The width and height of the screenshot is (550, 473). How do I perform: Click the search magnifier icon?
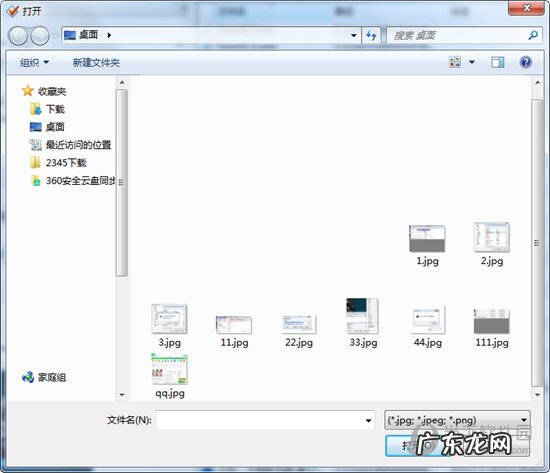533,35
